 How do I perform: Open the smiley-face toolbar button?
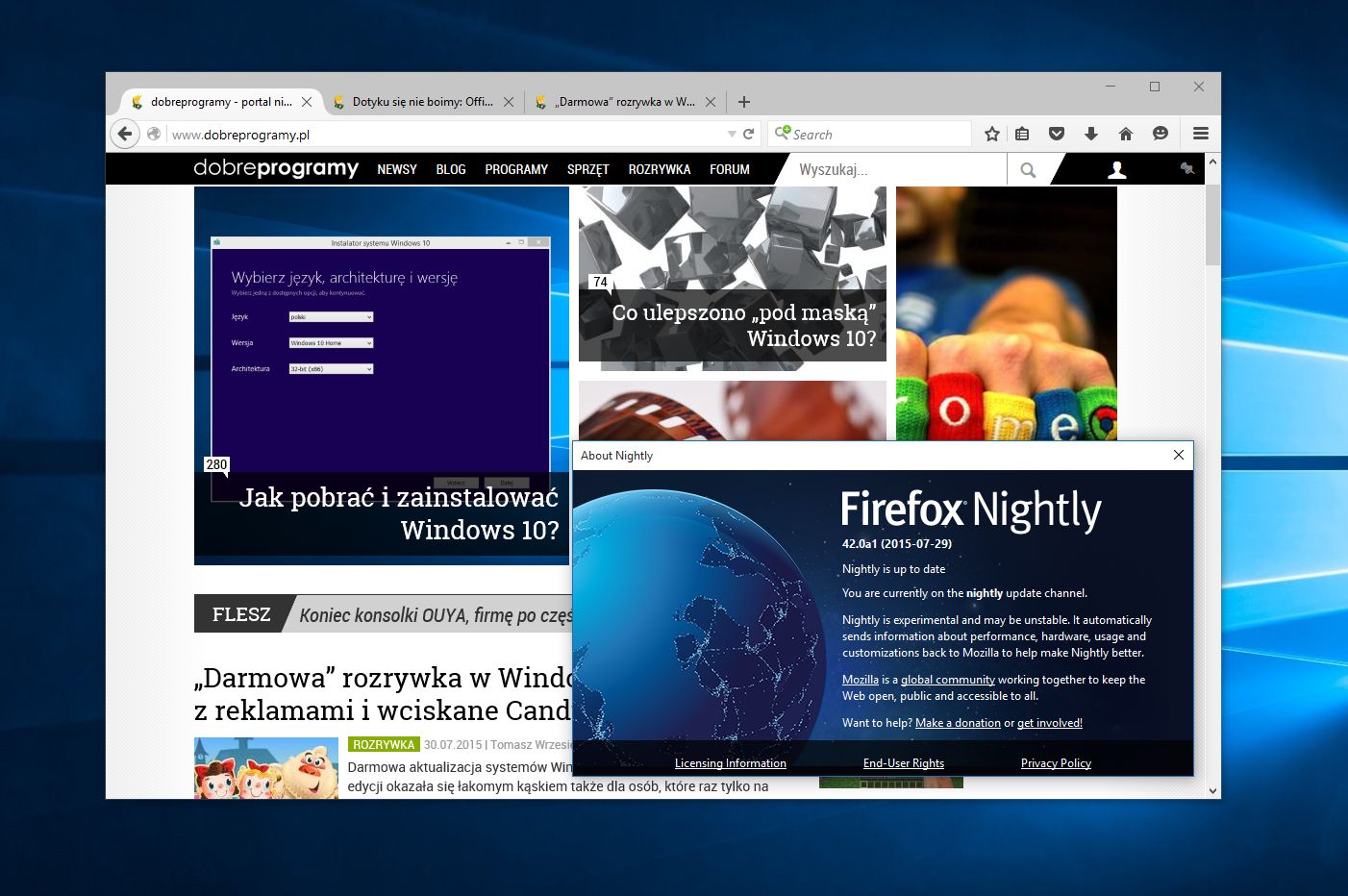[1161, 134]
